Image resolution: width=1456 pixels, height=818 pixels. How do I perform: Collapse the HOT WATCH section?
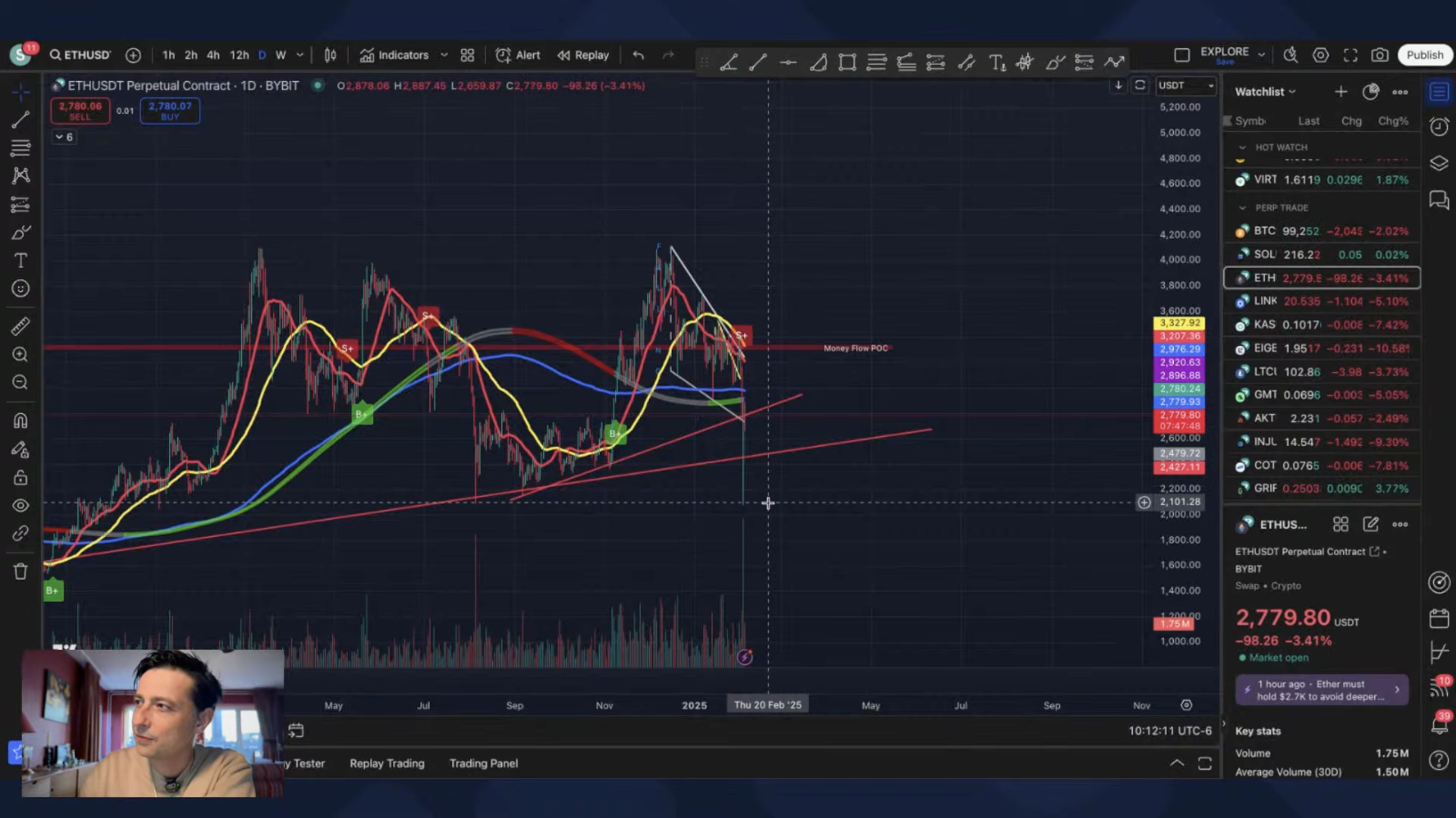click(1242, 147)
